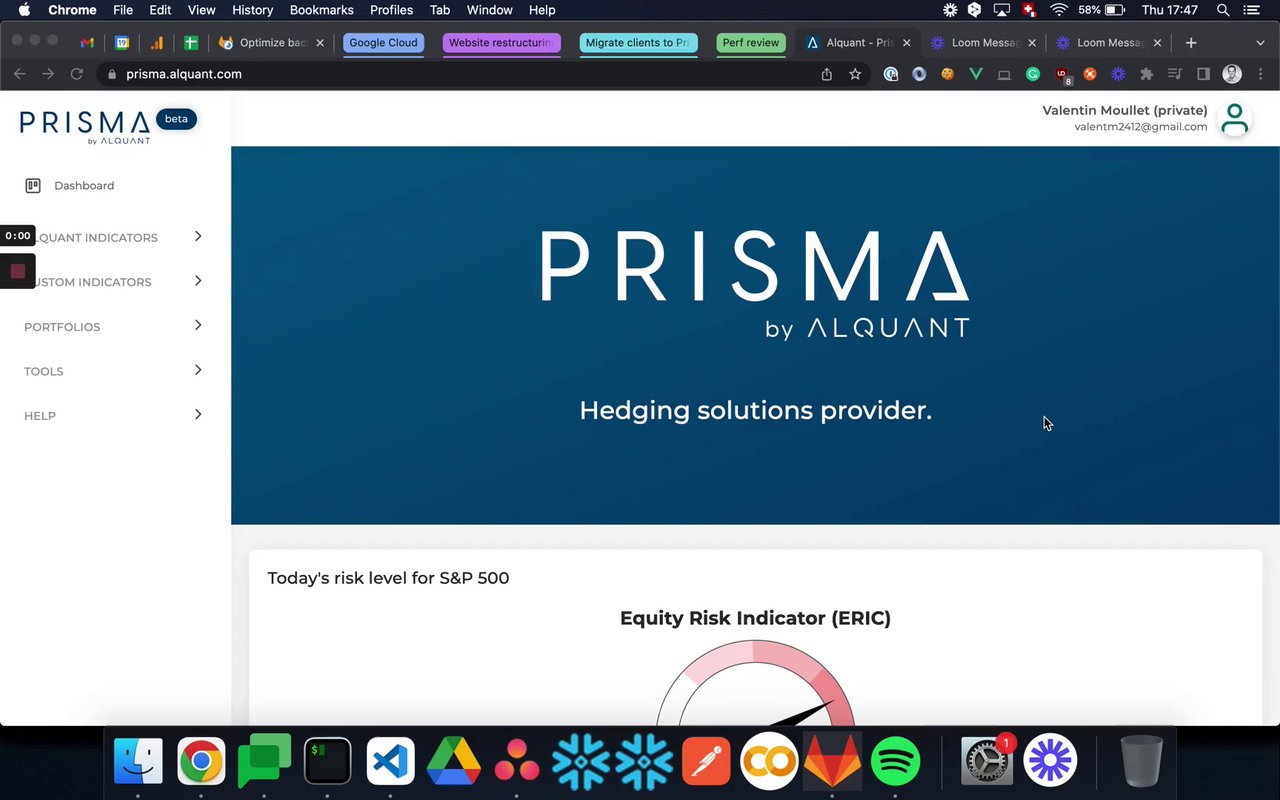
Task: Click the beta badge
Action: tap(176, 119)
